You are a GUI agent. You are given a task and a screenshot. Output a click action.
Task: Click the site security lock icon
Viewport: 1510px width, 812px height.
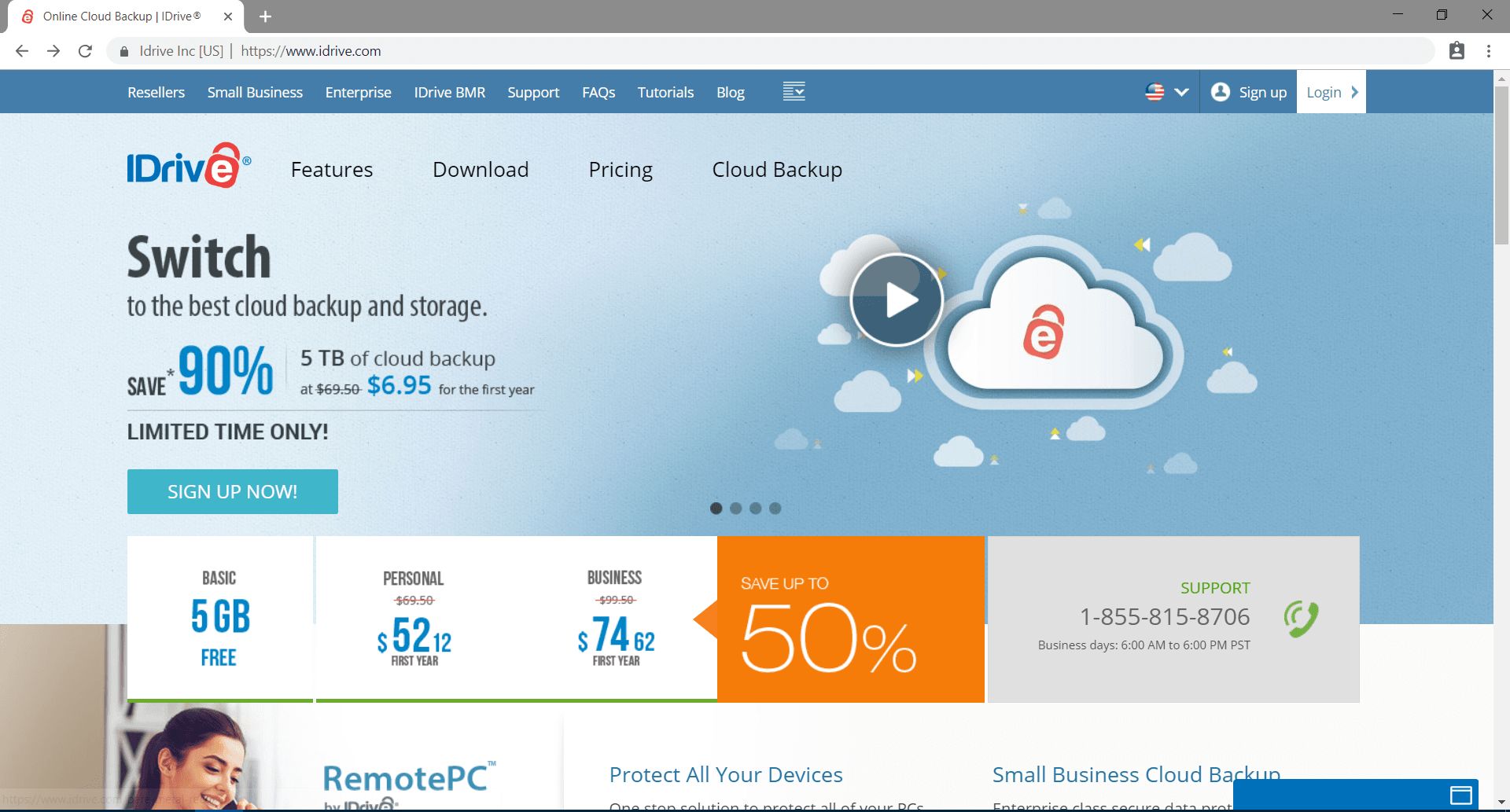tap(123, 51)
